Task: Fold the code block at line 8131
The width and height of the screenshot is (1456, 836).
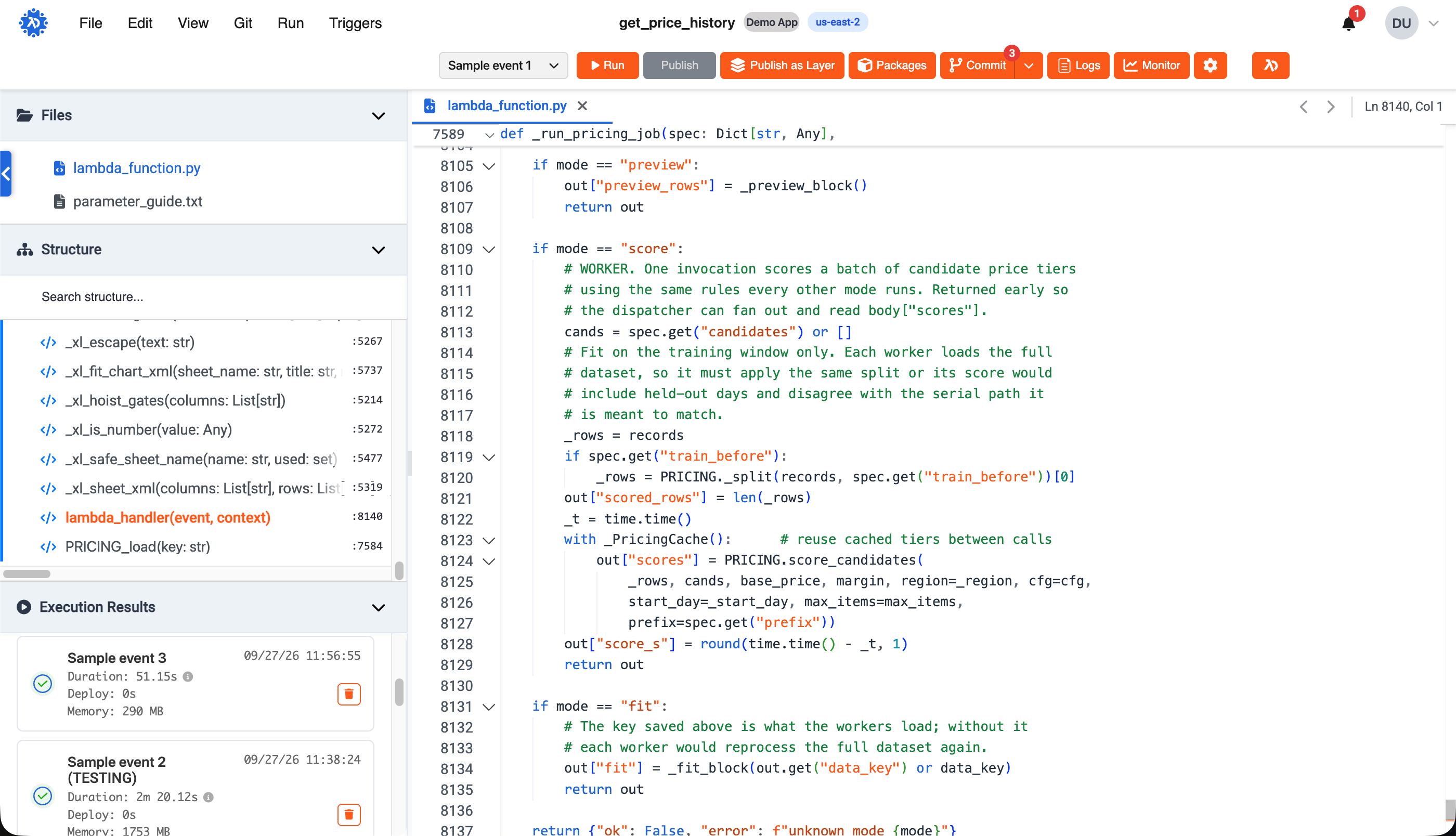Action: [489, 707]
